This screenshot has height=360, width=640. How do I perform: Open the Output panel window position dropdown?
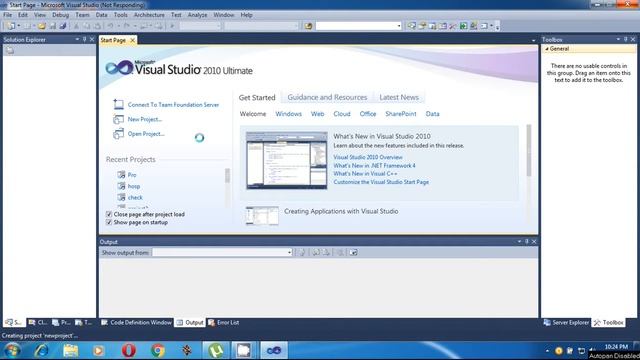(x=519, y=242)
